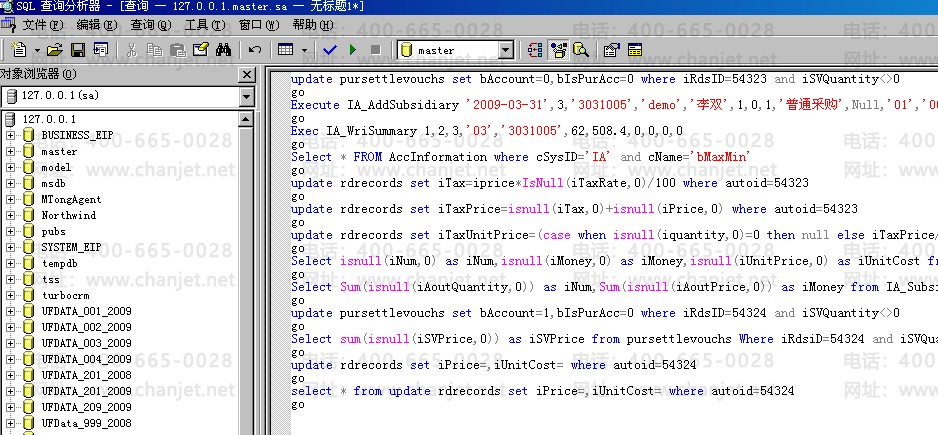Select the UFDATA_001_2009 database
The image size is (938, 435).
pyautogui.click(x=86, y=311)
